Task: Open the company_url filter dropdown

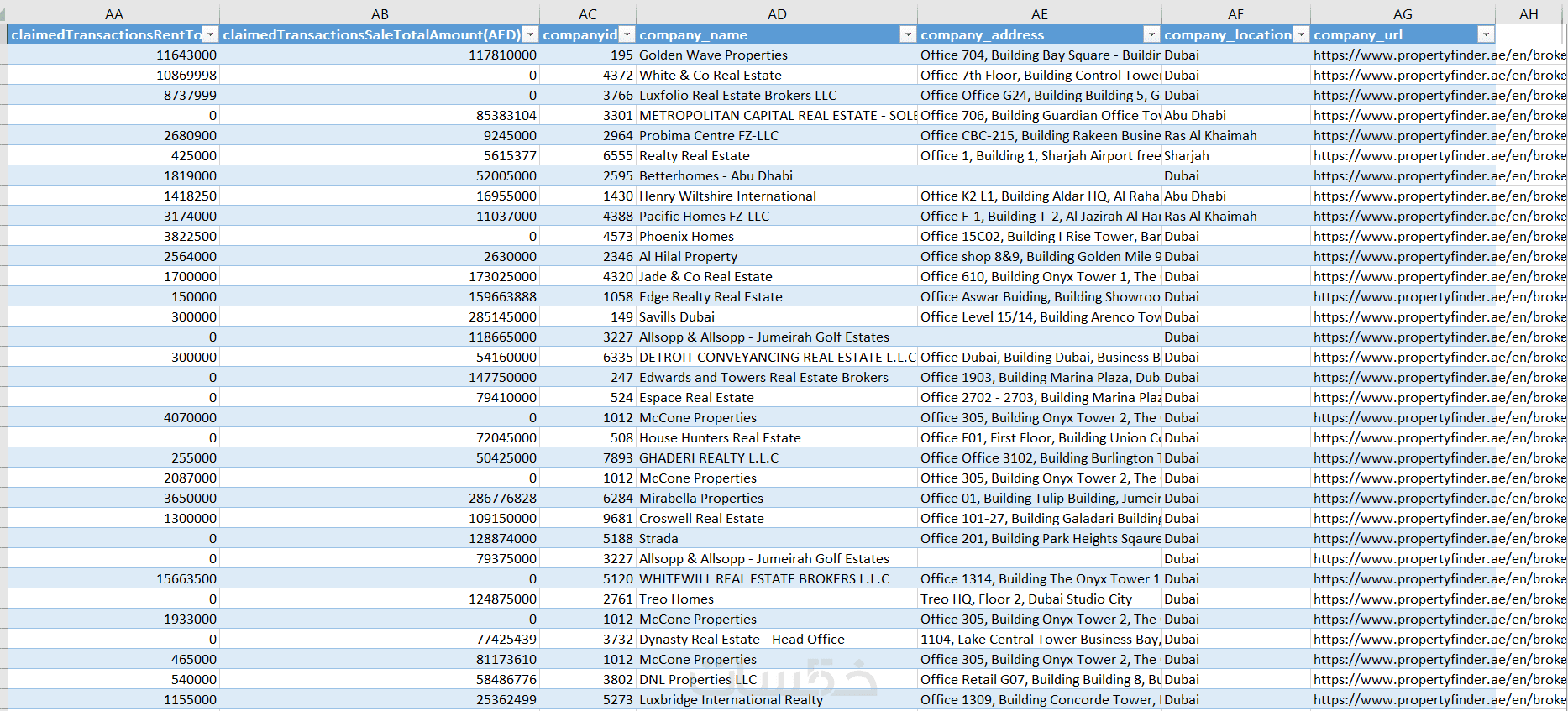Action: click(1486, 34)
